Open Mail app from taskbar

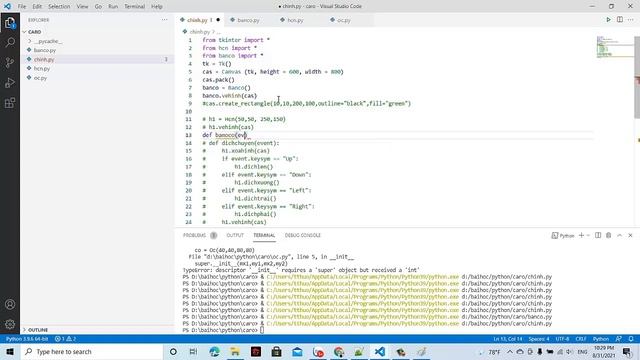pyautogui.click(x=297, y=351)
